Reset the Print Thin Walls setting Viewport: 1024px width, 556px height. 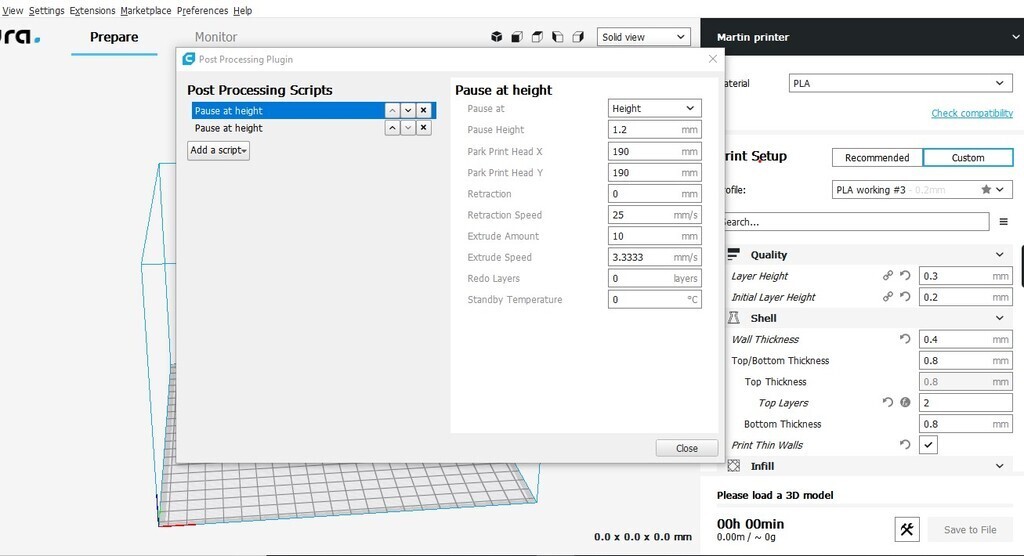(904, 445)
